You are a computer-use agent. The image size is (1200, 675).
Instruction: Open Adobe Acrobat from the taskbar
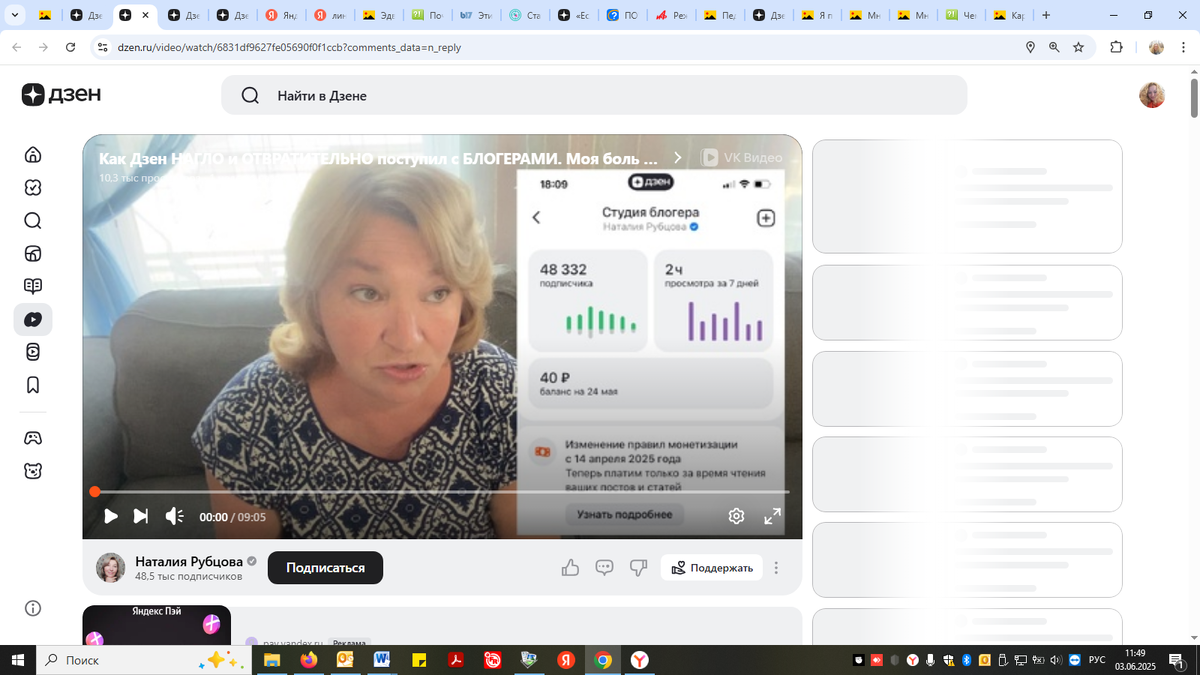pyautogui.click(x=456, y=660)
